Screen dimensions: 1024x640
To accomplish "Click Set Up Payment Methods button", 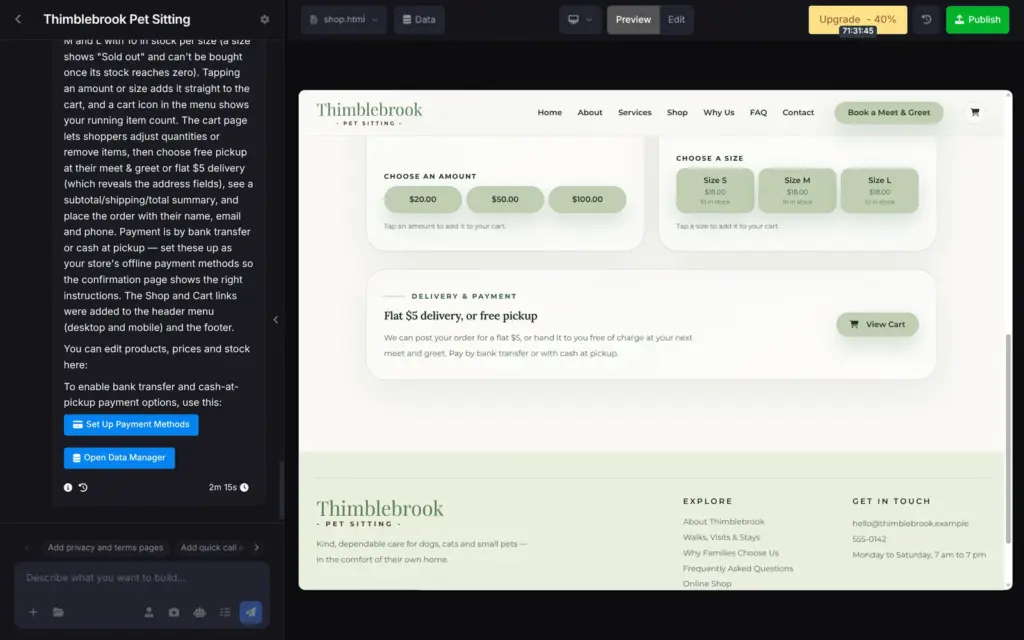I will 131,424.
